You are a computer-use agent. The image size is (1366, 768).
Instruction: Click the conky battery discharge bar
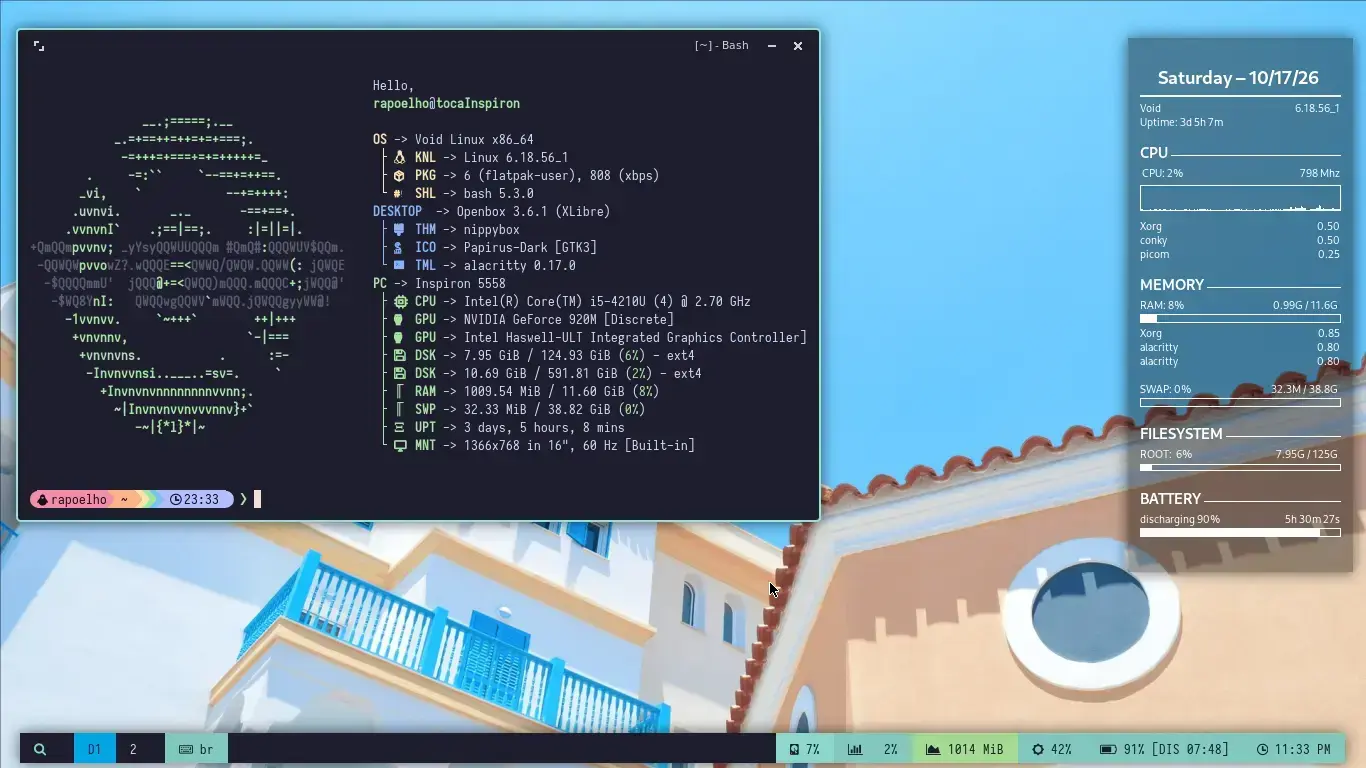tap(1240, 532)
